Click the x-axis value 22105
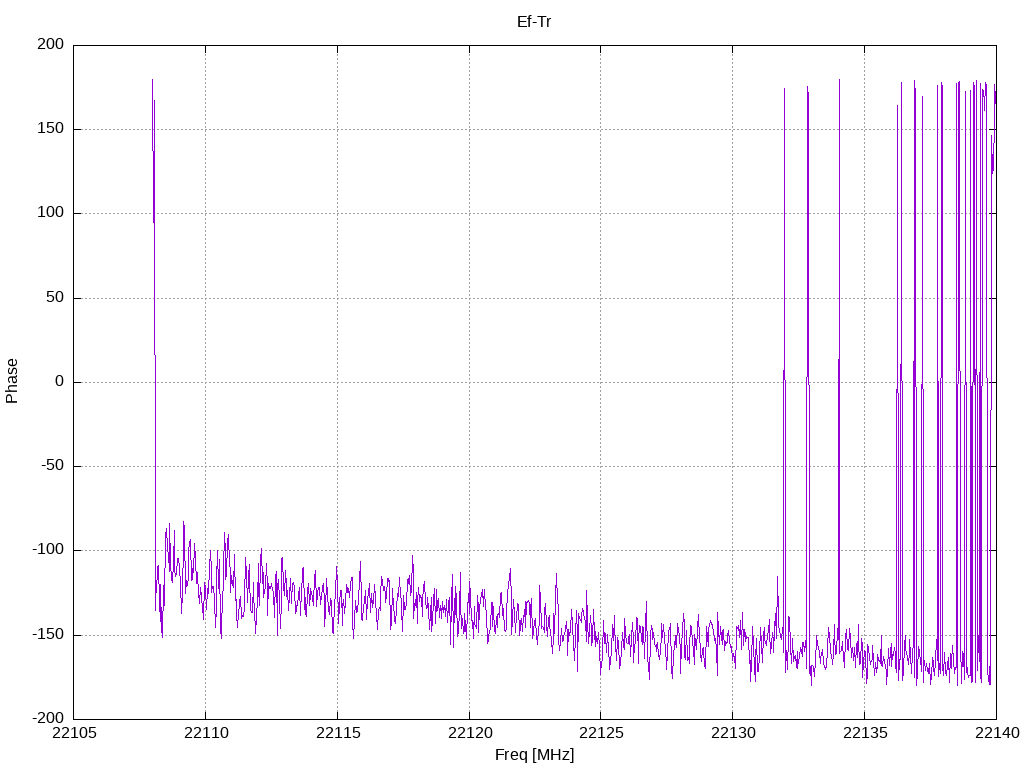This screenshot has width=1024, height=768. pyautogui.click(x=74, y=733)
